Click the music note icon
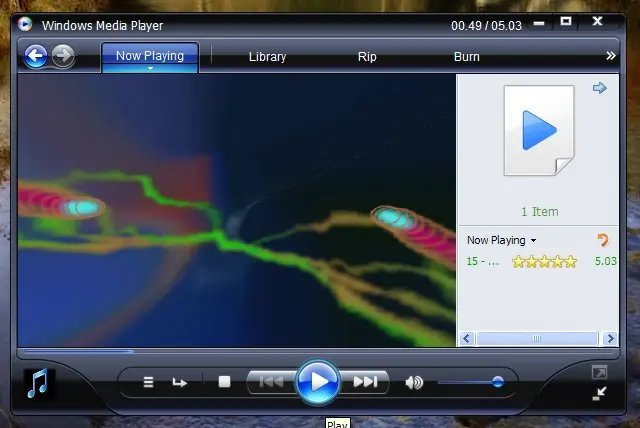Image resolution: width=640 pixels, height=428 pixels. click(38, 383)
